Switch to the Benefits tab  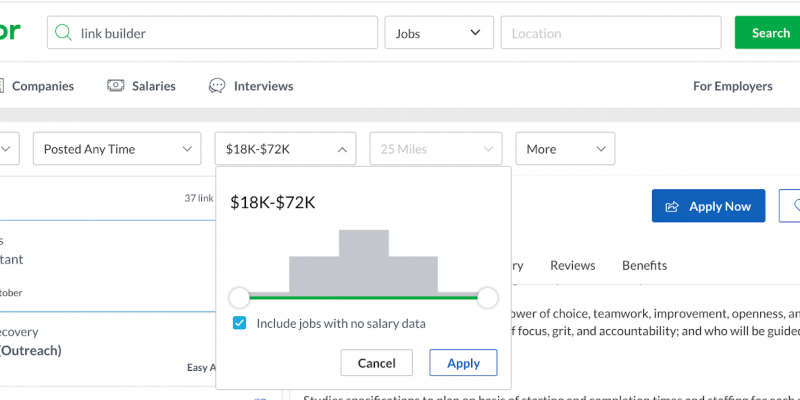[x=644, y=265]
